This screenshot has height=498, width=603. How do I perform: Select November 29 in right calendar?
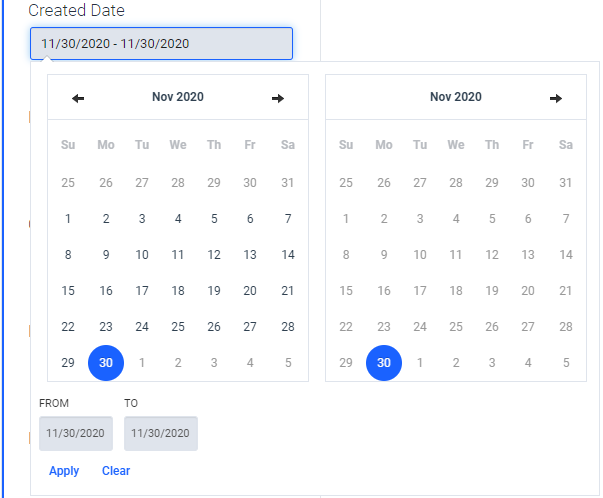[x=346, y=363]
